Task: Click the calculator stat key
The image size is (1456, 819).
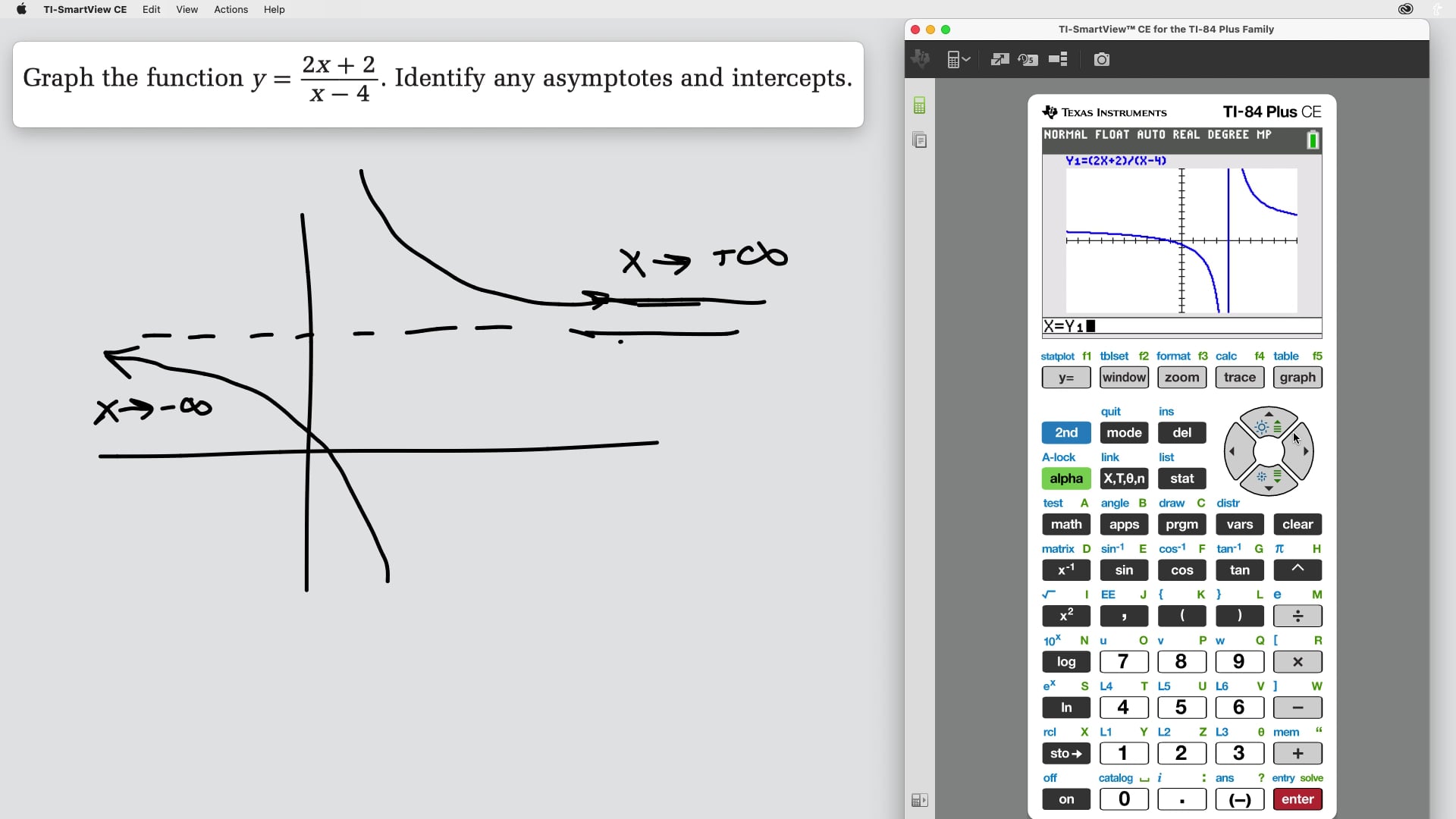Action: [1181, 479]
